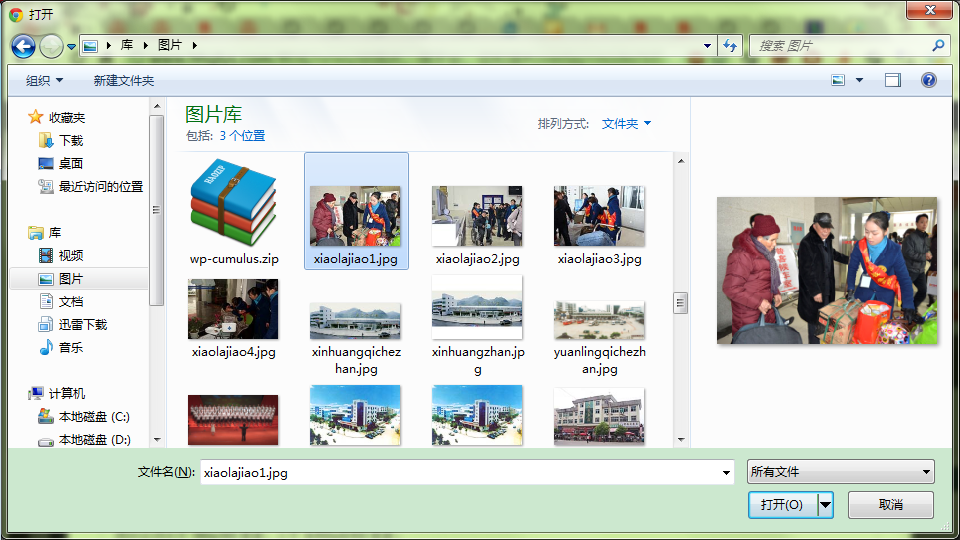Screen dimensions: 960x540
Task: Open the file name history dropdown
Action: click(x=726, y=473)
